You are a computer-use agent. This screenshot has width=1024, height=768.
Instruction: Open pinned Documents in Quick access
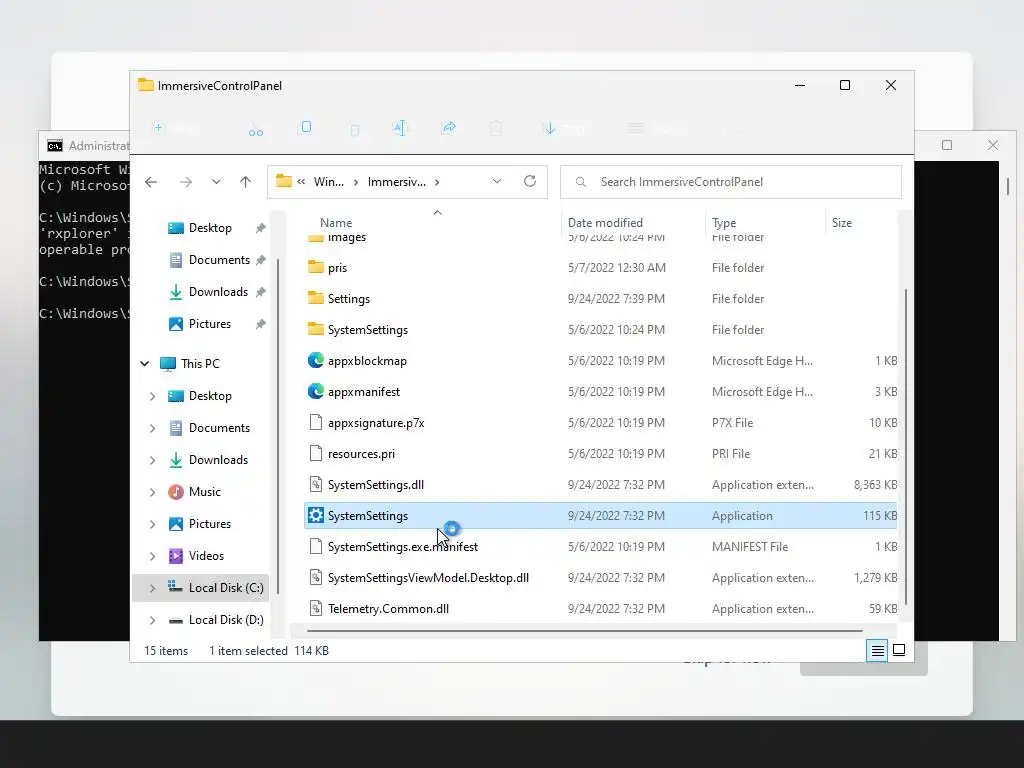point(219,260)
